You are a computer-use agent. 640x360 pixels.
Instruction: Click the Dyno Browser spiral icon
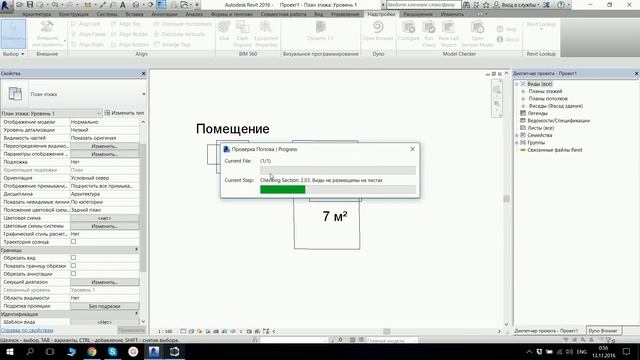point(378,27)
